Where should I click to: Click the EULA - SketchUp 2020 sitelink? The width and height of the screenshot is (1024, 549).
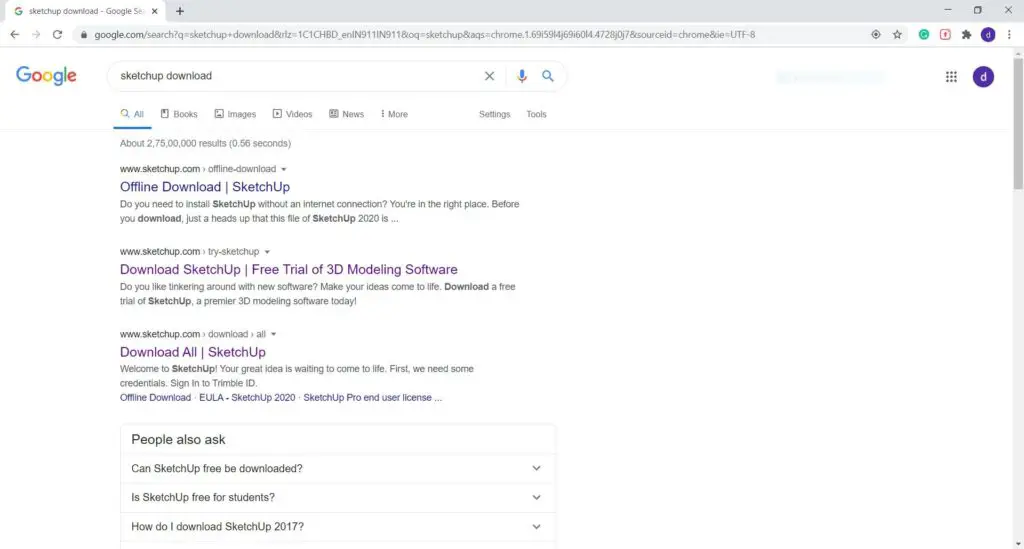click(247, 398)
